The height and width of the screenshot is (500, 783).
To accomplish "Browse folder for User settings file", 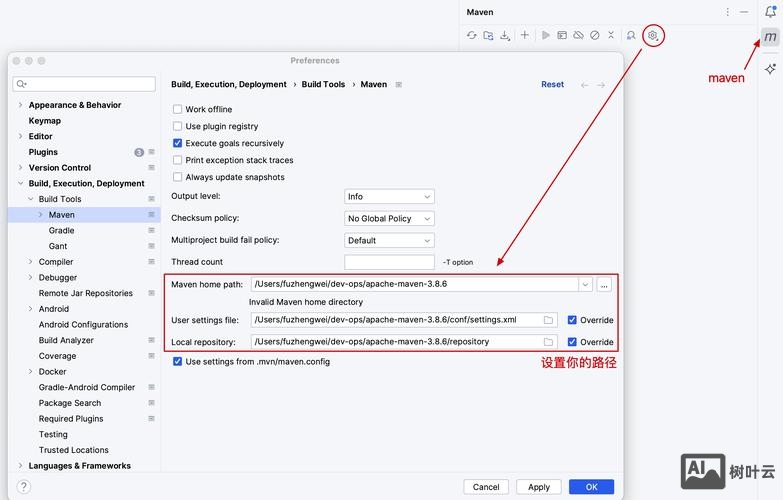I will click(x=548, y=320).
